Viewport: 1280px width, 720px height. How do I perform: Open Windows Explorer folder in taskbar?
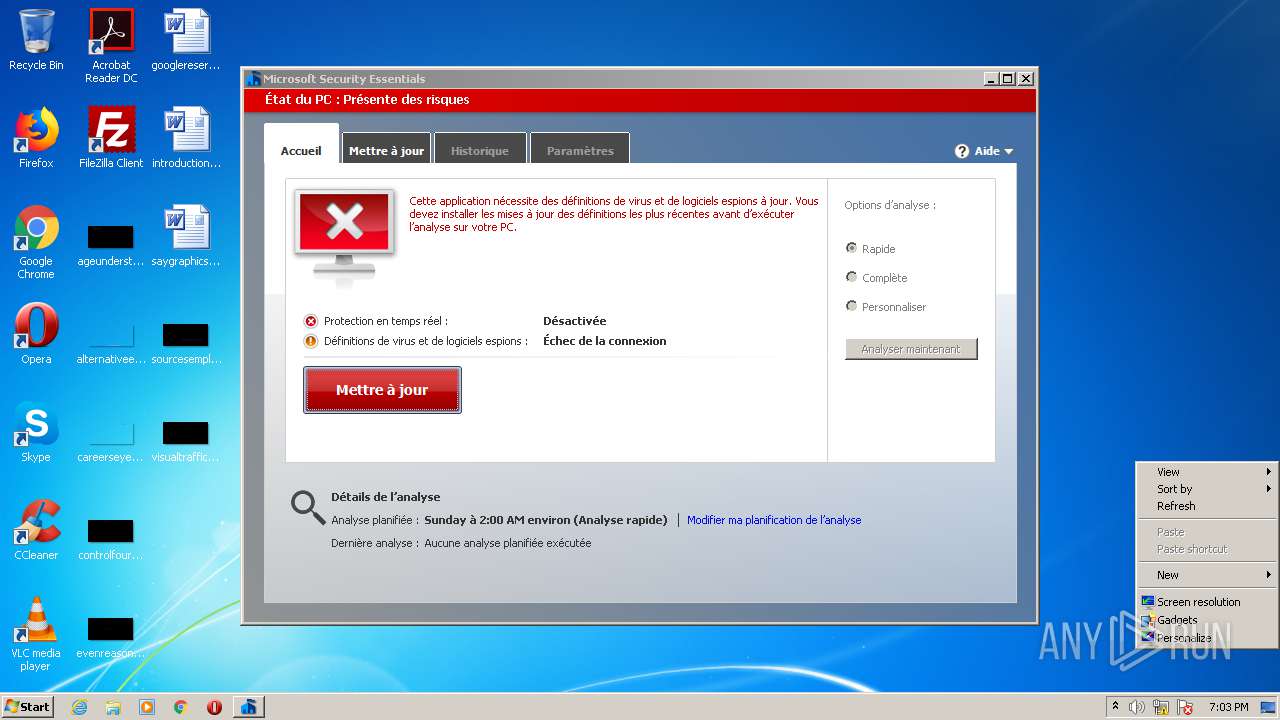(113, 707)
